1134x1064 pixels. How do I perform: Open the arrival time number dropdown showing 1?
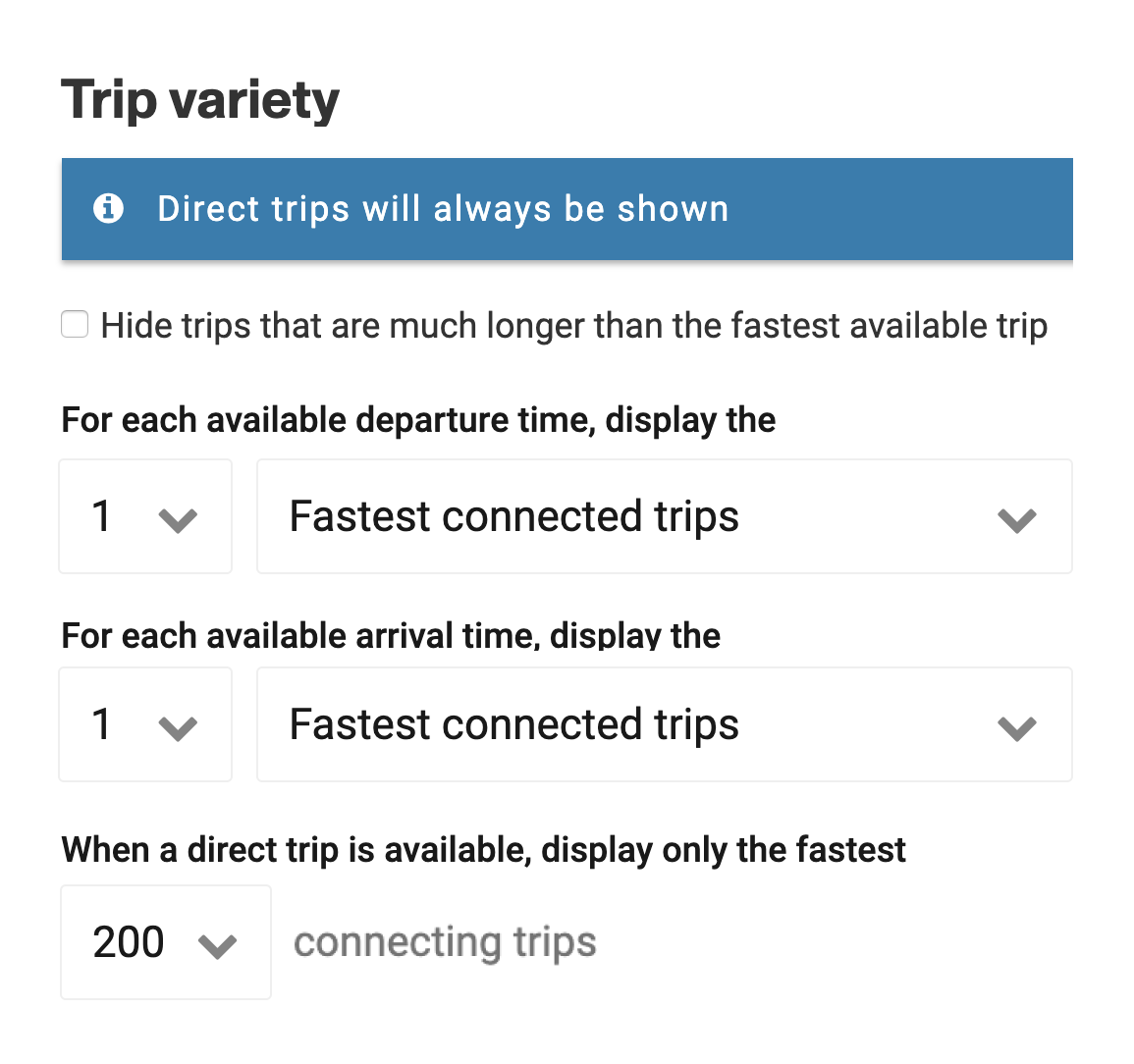(x=145, y=724)
